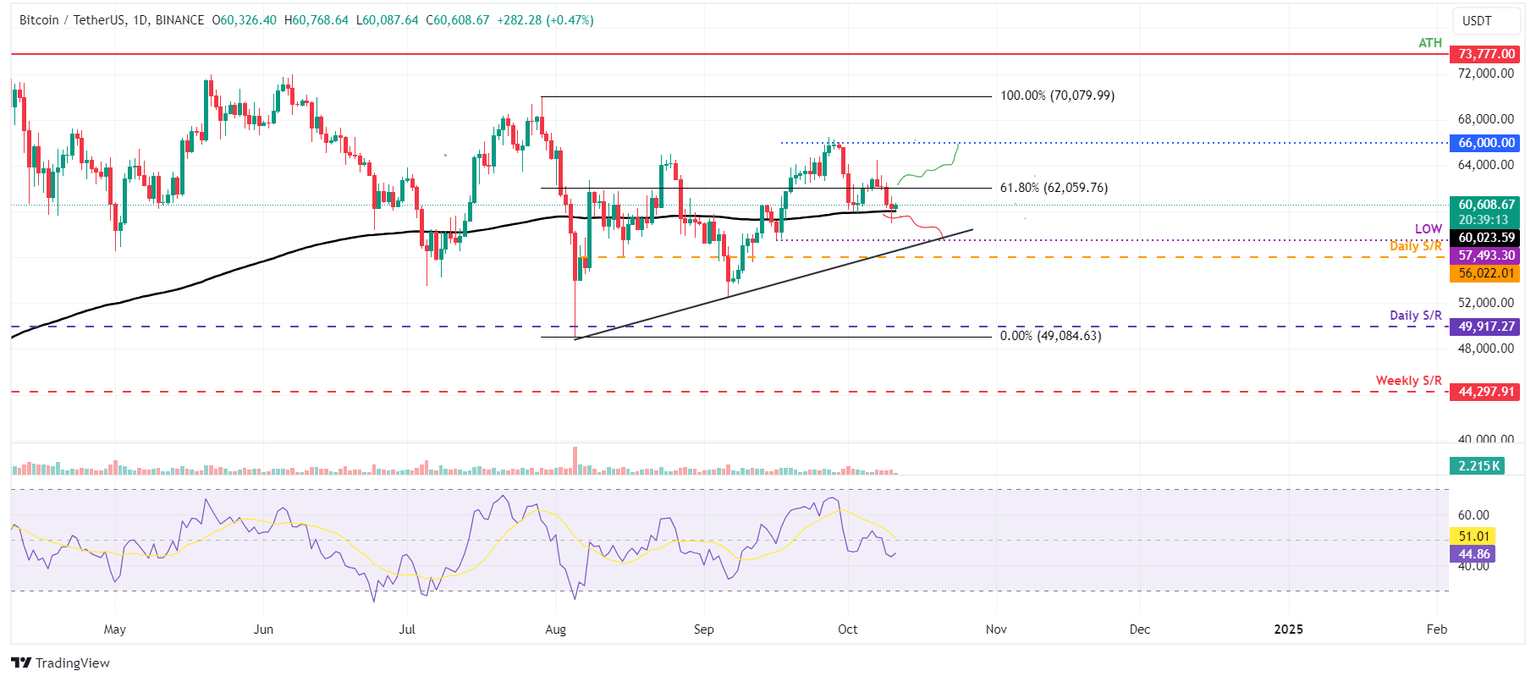The image size is (1536, 681).
Task: Click 2025 on the time axis
Action: tap(1288, 630)
